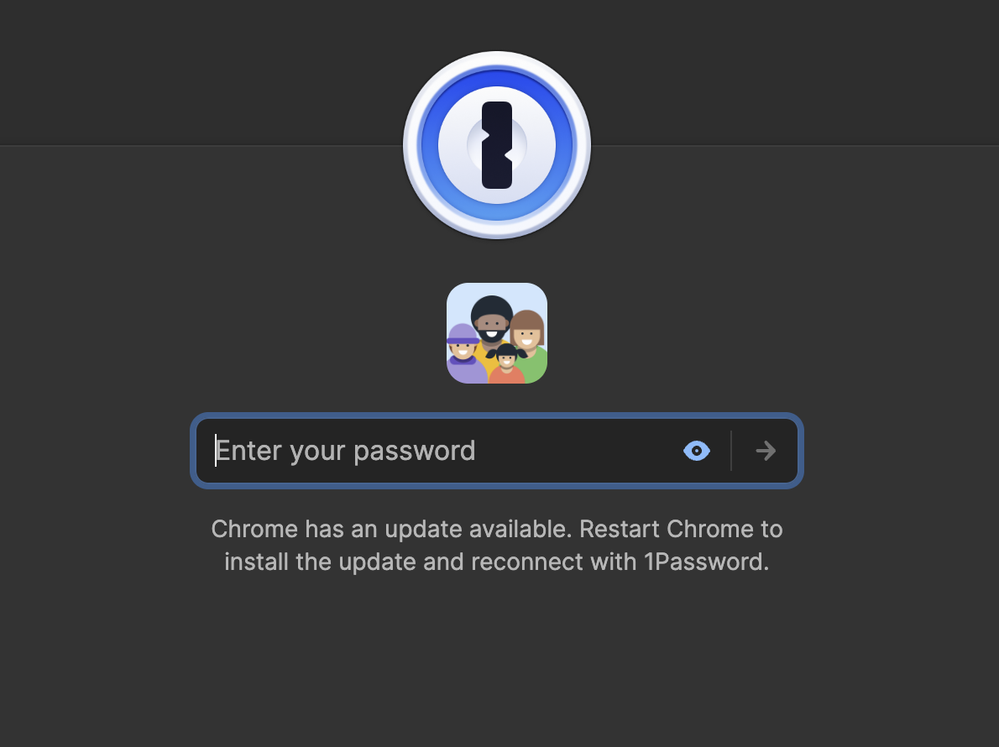Click the pigtailed girl in the avatar
The width and height of the screenshot is (999, 747).
tap(507, 363)
